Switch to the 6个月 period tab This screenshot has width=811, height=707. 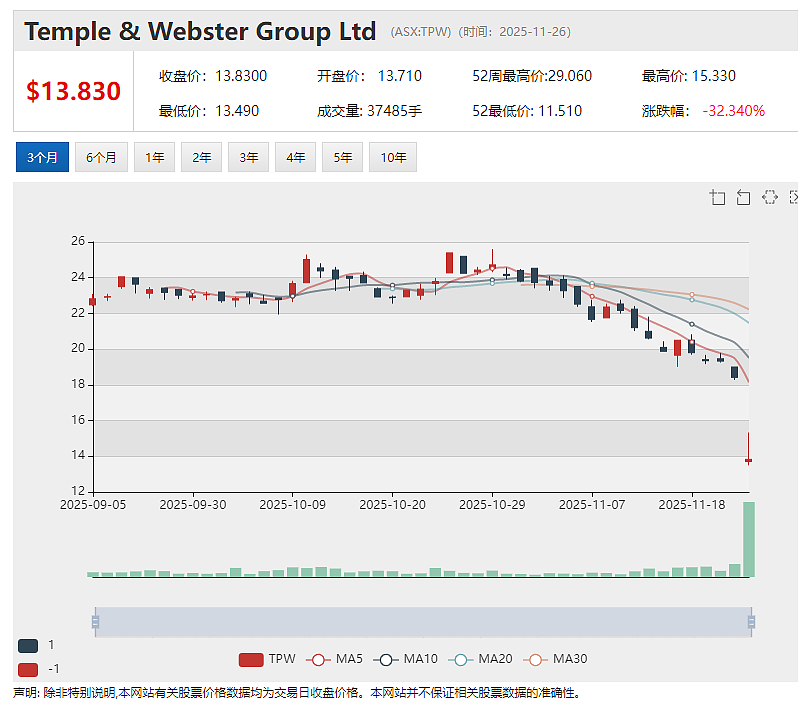click(x=101, y=157)
